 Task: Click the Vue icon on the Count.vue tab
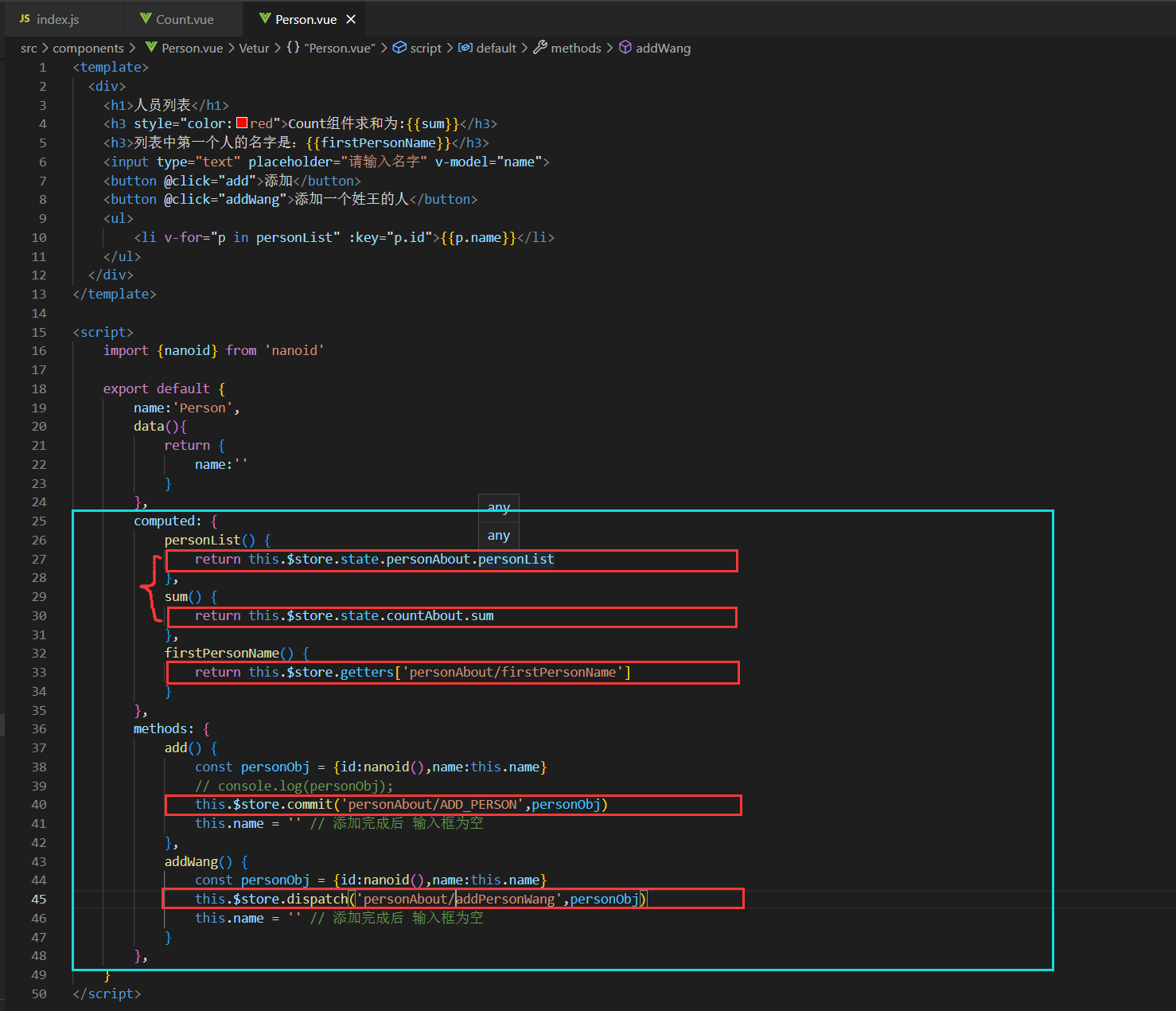pyautogui.click(x=146, y=18)
